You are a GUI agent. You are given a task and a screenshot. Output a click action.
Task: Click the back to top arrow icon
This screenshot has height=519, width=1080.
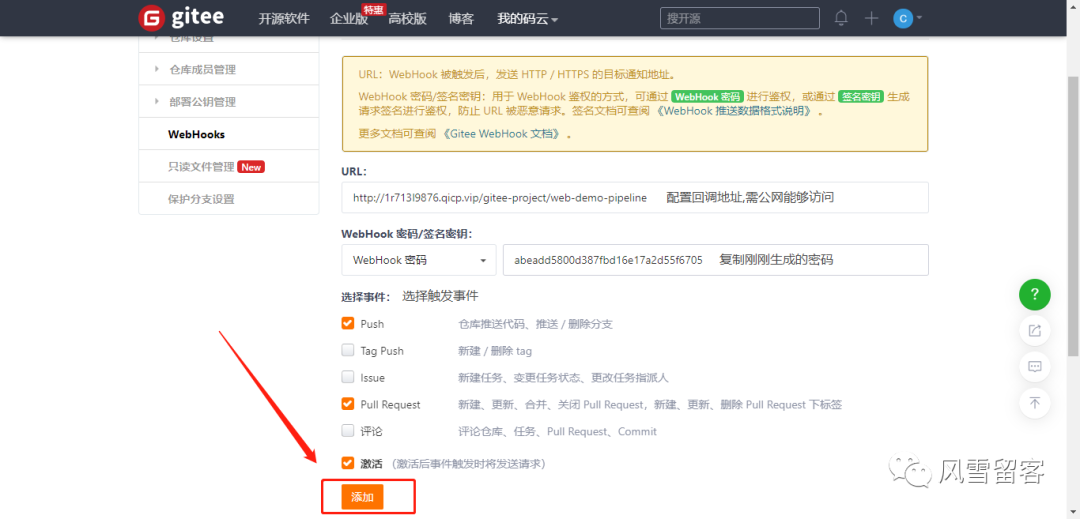point(1035,402)
